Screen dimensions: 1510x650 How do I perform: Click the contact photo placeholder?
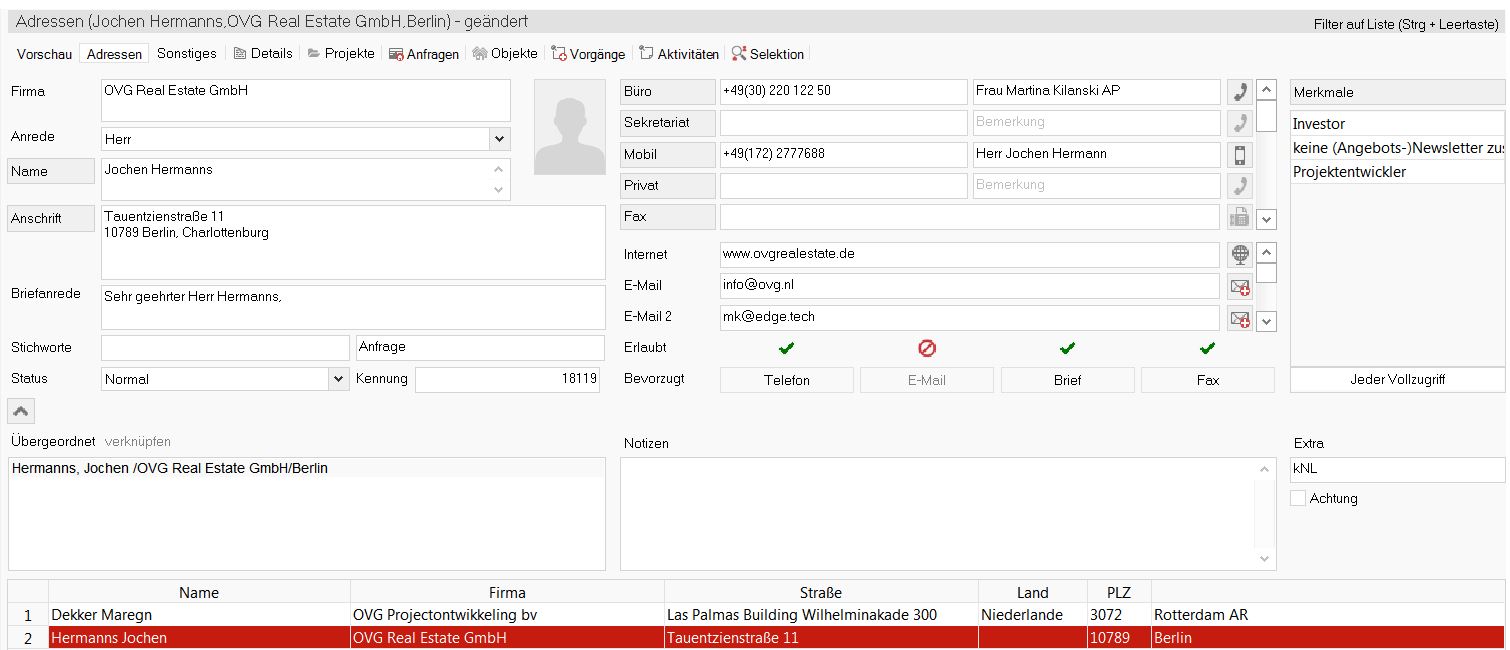570,128
